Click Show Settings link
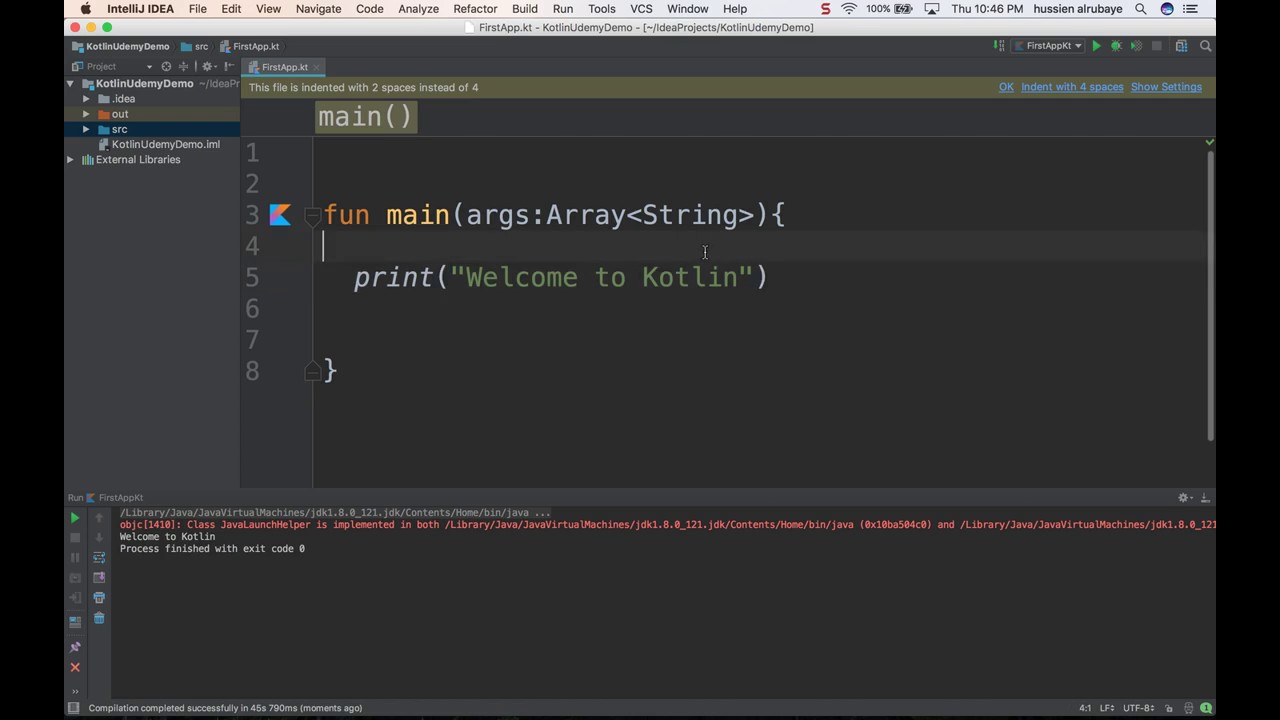Viewport: 1280px width, 720px height. pos(1166,87)
